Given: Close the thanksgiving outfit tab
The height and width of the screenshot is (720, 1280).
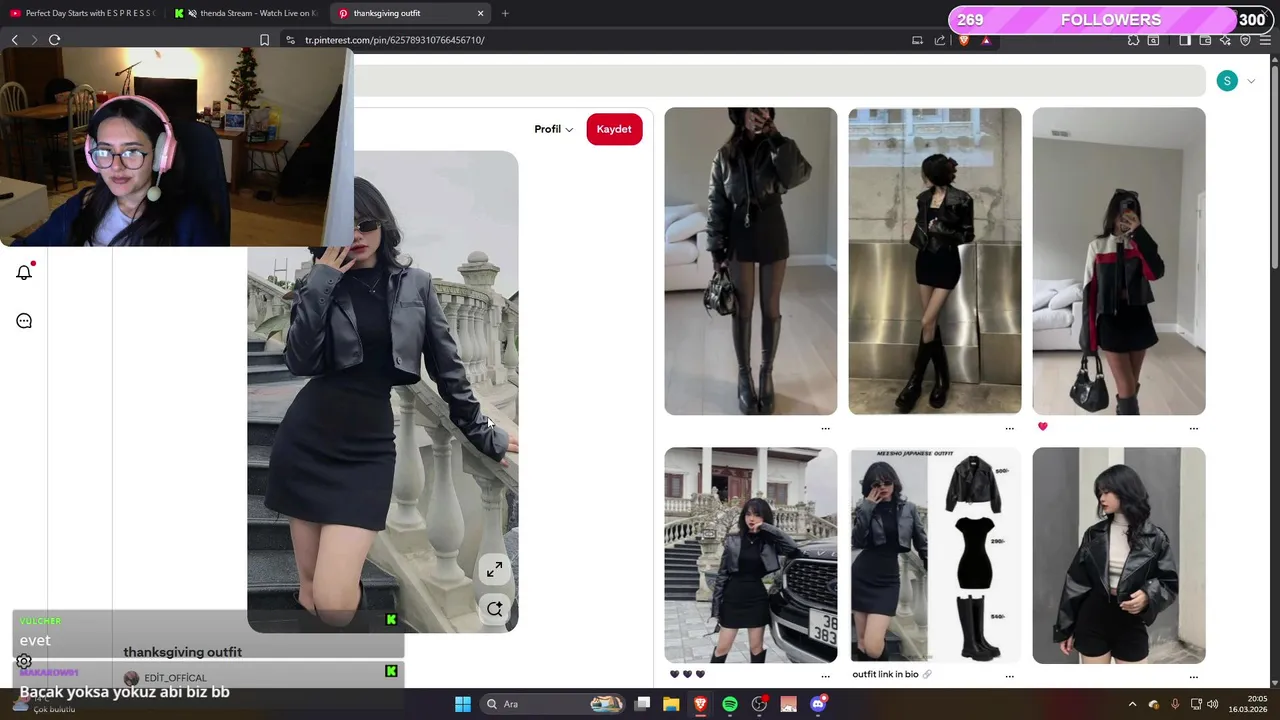Looking at the screenshot, I should click(x=480, y=13).
